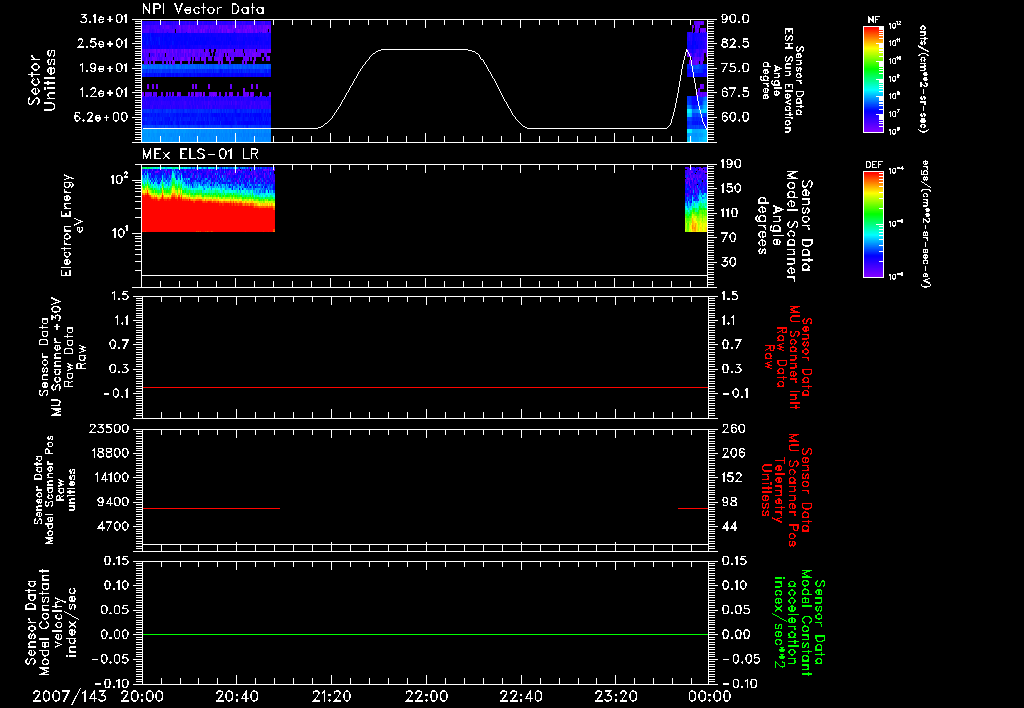Click the 4700 scanner position tick value

pyautogui.click(x=112, y=526)
